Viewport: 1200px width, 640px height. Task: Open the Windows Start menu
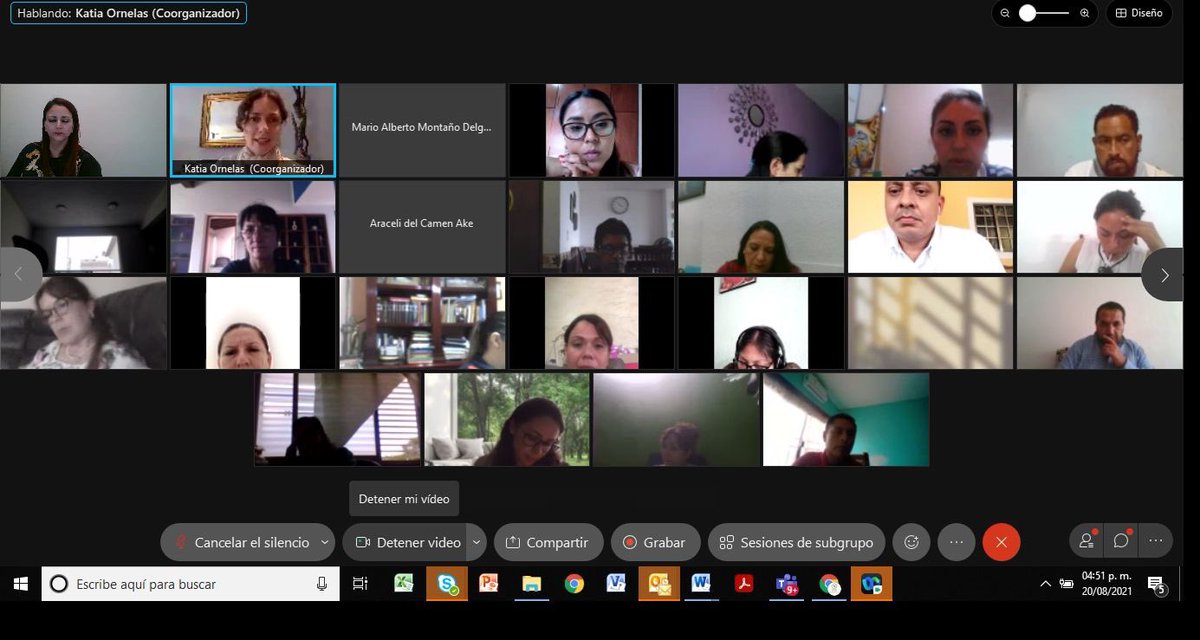point(20,584)
